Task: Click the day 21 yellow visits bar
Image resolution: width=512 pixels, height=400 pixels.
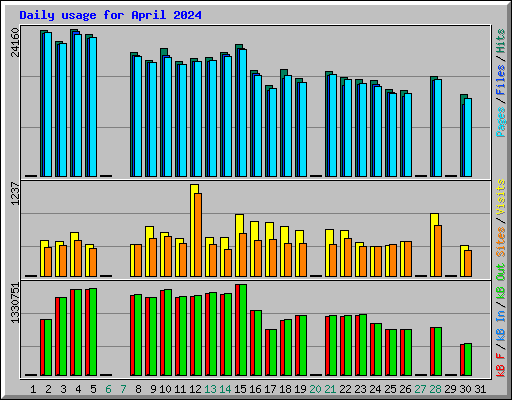Action: click(x=327, y=253)
